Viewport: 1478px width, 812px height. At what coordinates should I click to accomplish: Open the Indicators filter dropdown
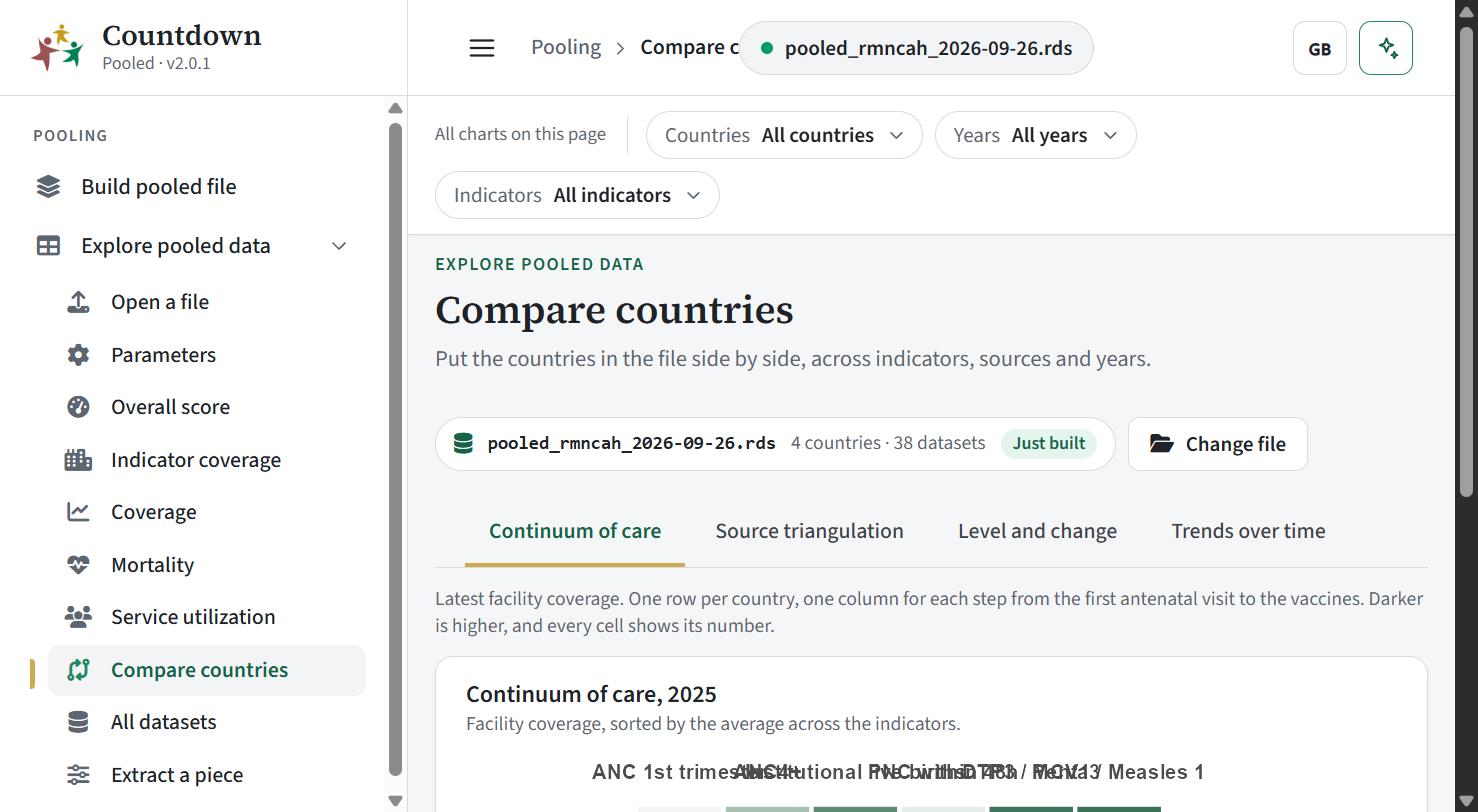pos(577,195)
